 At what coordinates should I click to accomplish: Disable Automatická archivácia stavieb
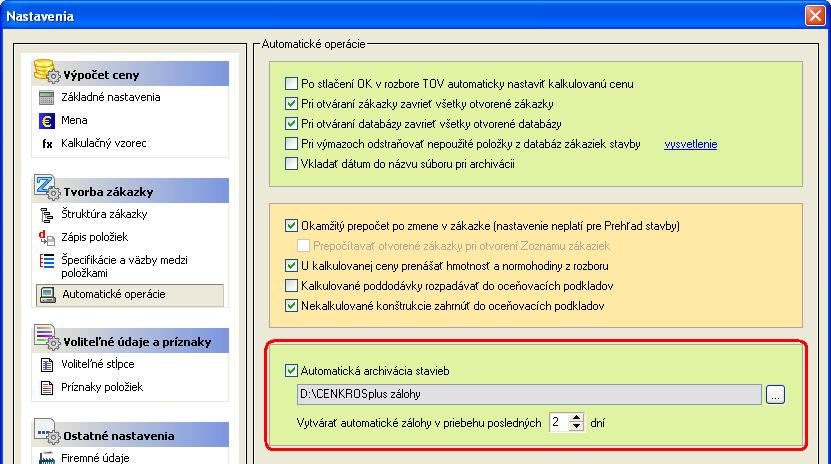click(291, 371)
